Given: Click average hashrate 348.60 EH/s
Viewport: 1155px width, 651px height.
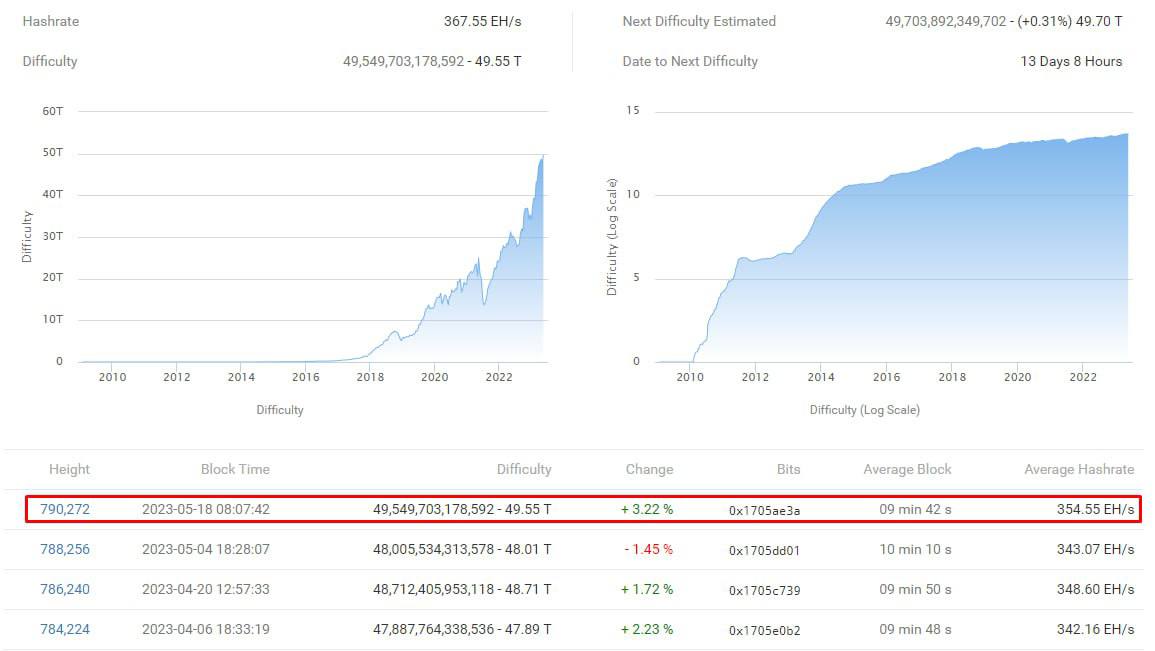Looking at the screenshot, I should (1095, 589).
